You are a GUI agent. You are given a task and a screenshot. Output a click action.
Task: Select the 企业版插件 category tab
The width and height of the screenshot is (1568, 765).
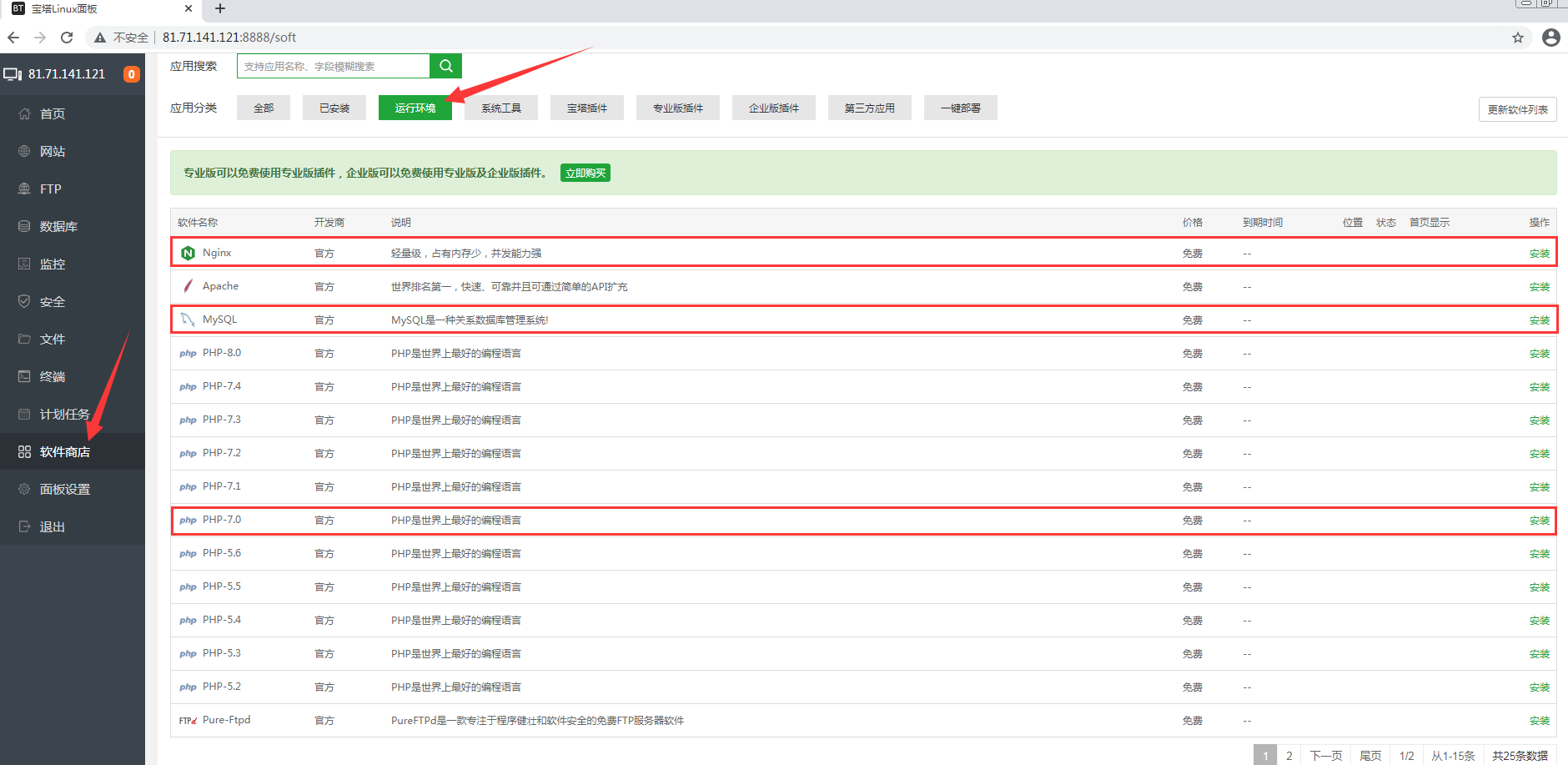[x=774, y=108]
